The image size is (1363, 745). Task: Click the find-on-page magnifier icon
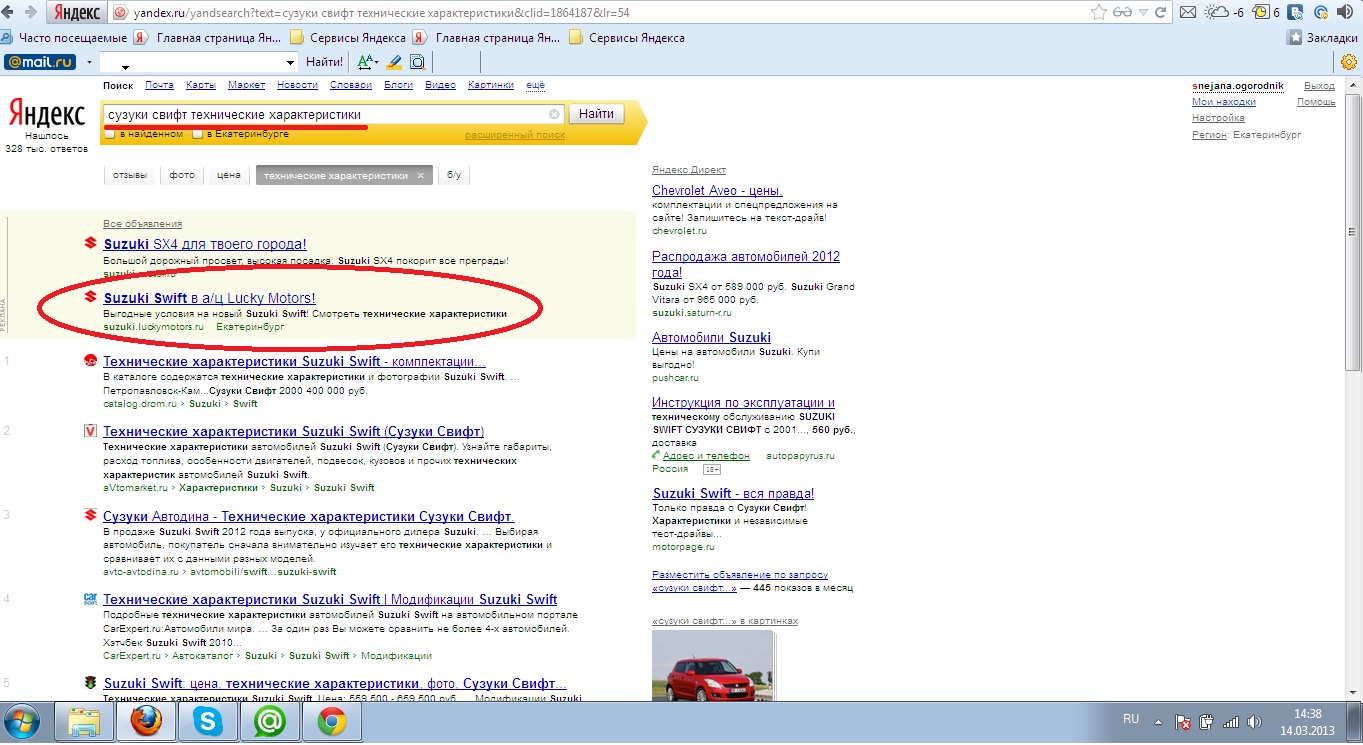418,62
